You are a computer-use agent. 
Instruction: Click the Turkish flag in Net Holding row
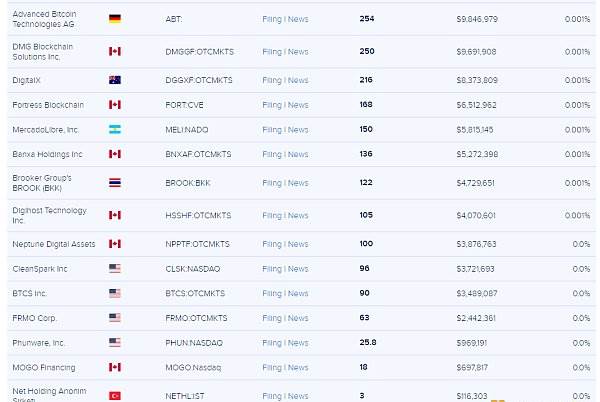point(115,395)
